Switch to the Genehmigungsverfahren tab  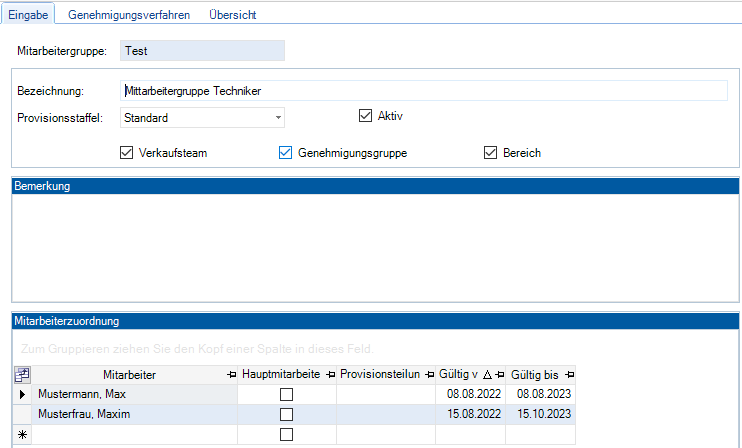[129, 16]
